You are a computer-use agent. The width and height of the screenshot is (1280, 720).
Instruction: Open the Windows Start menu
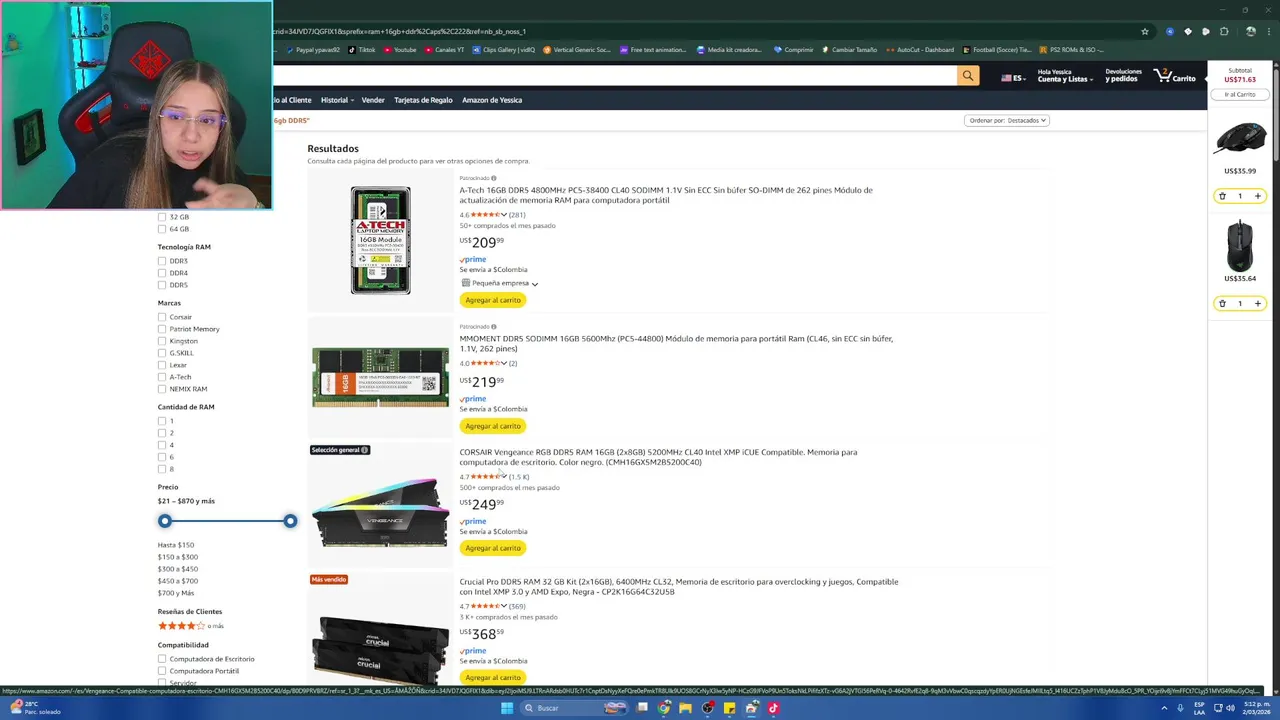pyautogui.click(x=507, y=708)
